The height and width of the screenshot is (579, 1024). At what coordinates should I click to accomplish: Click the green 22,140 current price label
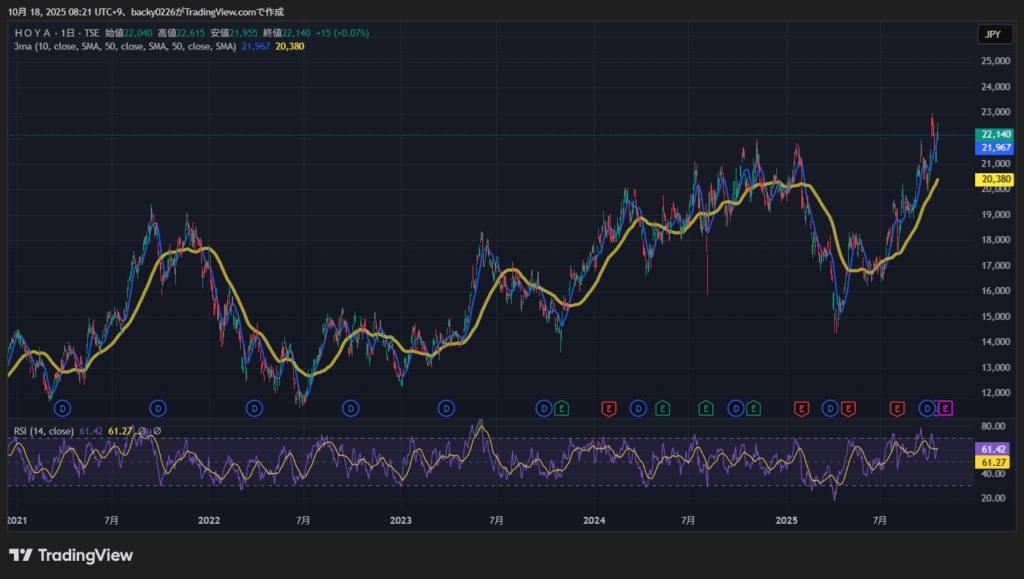(x=997, y=135)
